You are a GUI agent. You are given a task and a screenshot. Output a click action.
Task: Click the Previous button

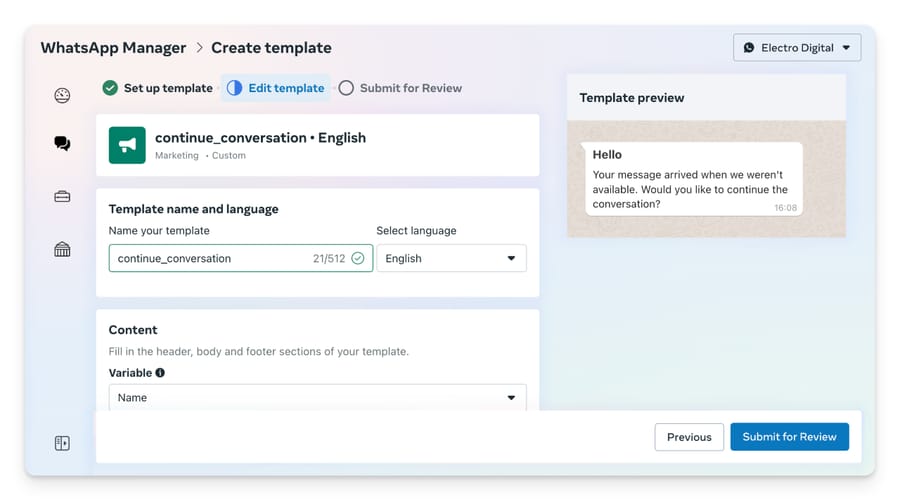tap(689, 437)
